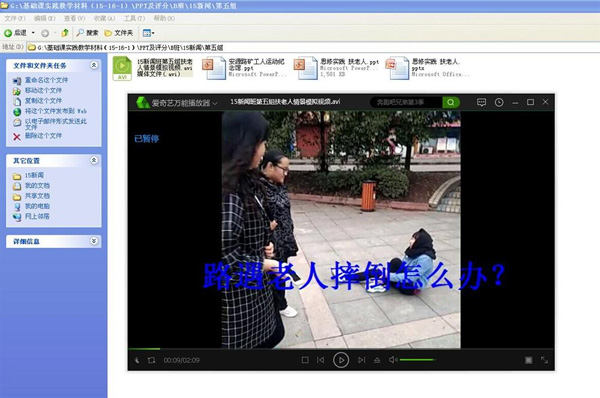Screen dimensions: 600x398
Task: Open the player's history clock icon
Action: point(499,102)
